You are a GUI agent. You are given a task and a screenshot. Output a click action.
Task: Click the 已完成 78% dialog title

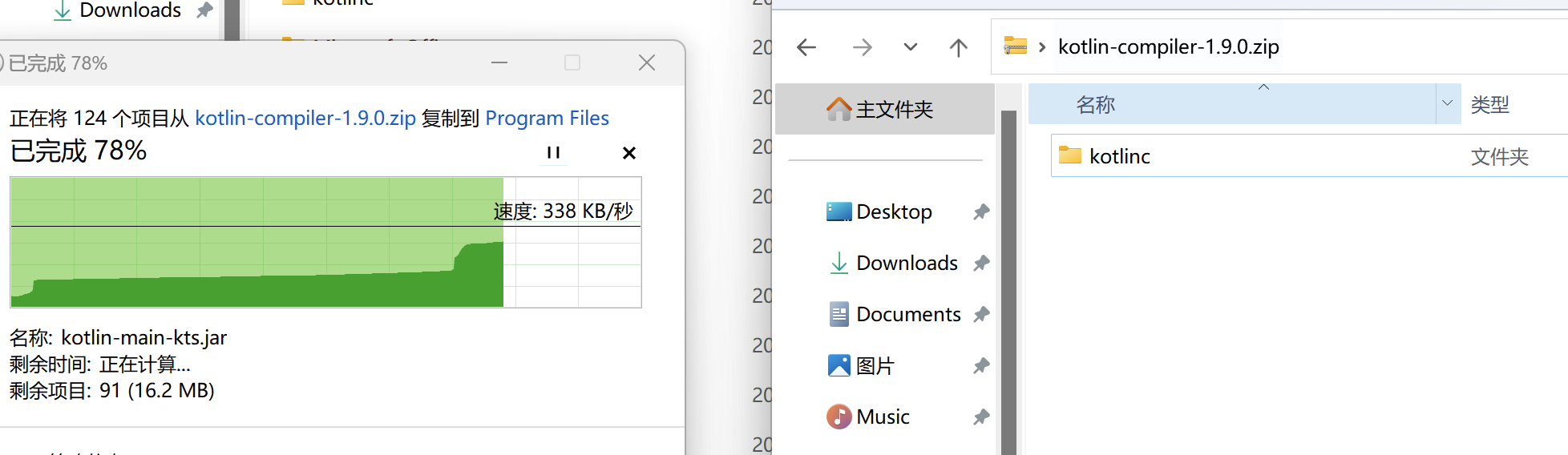point(58,62)
